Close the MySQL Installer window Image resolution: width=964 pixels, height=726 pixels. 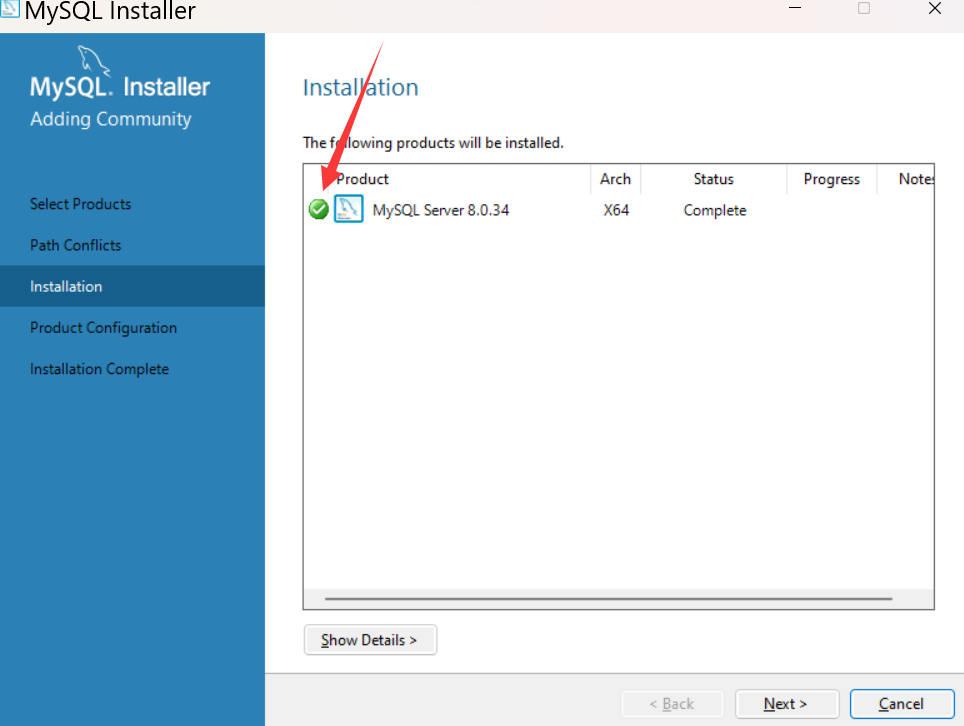point(935,8)
